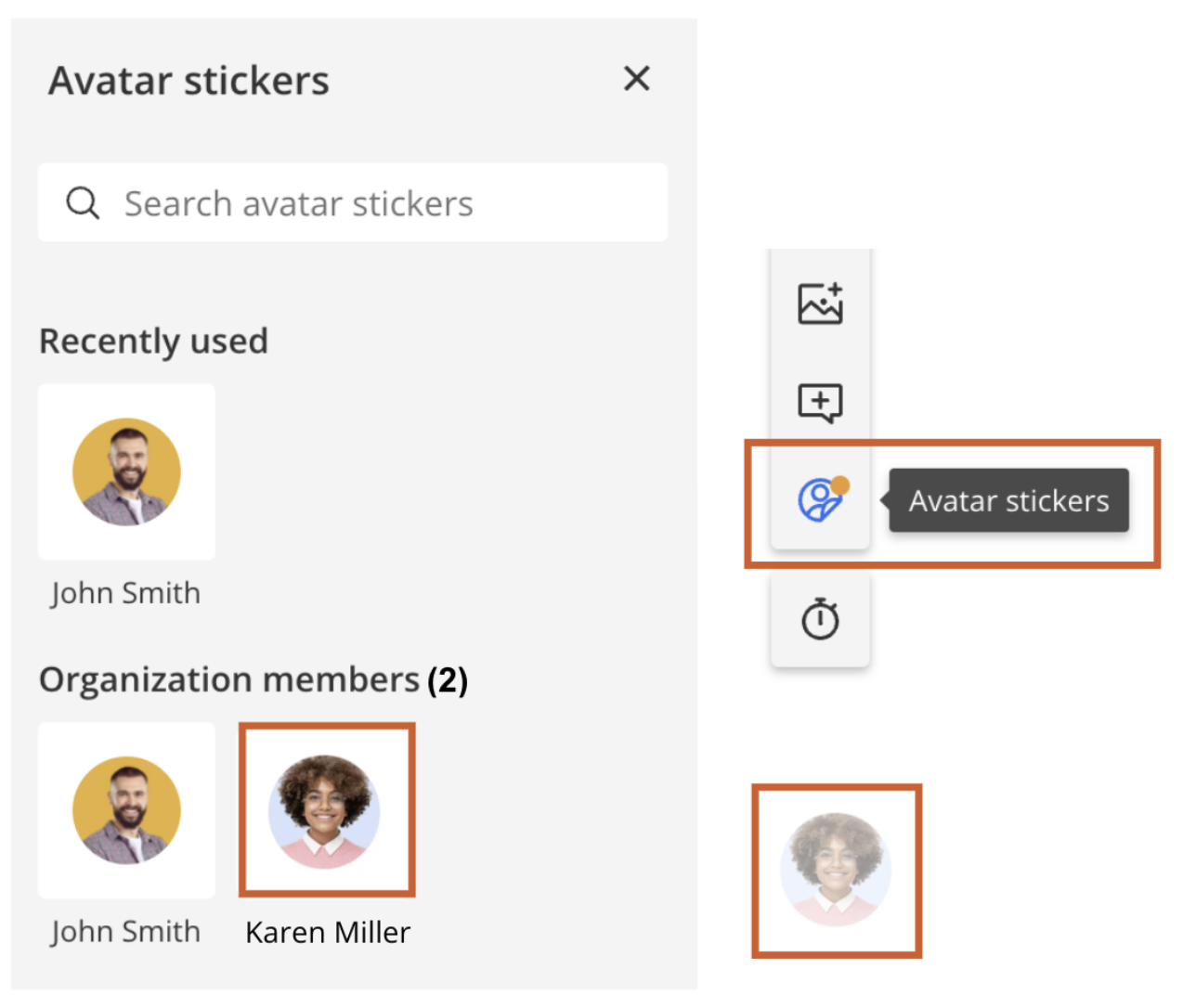Viewport: 1196px width, 1008px height.
Task: Close the Avatar stickers panel
Action: (x=636, y=79)
